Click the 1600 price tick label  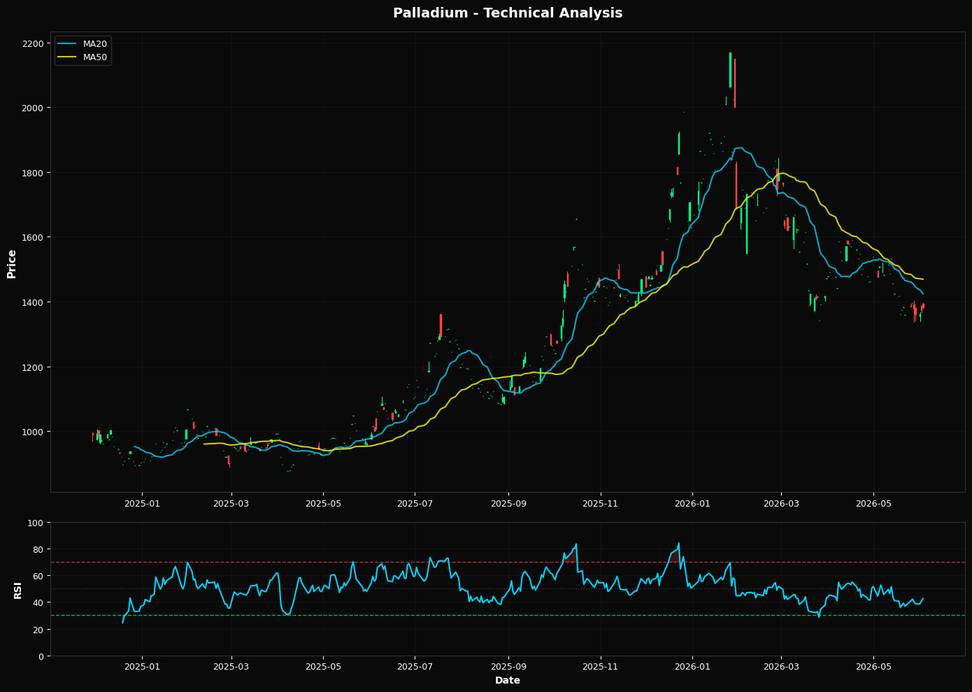point(32,237)
